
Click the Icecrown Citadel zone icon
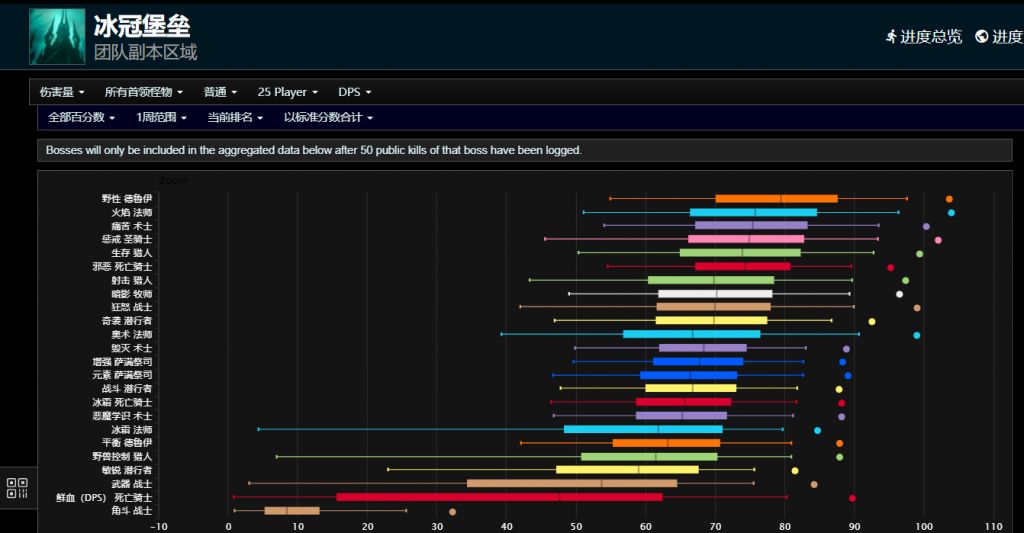pos(57,37)
